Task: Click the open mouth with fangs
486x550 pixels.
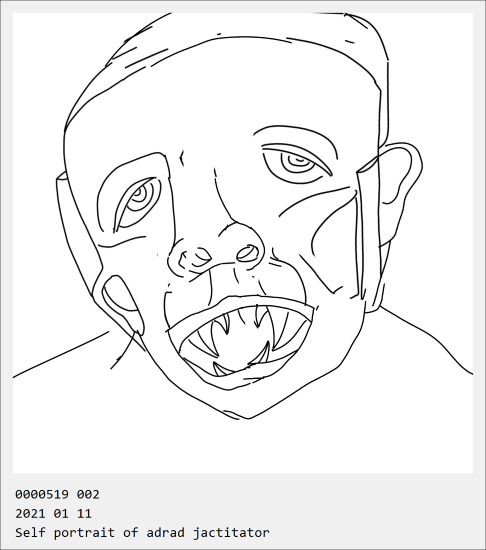Action: pos(242,342)
